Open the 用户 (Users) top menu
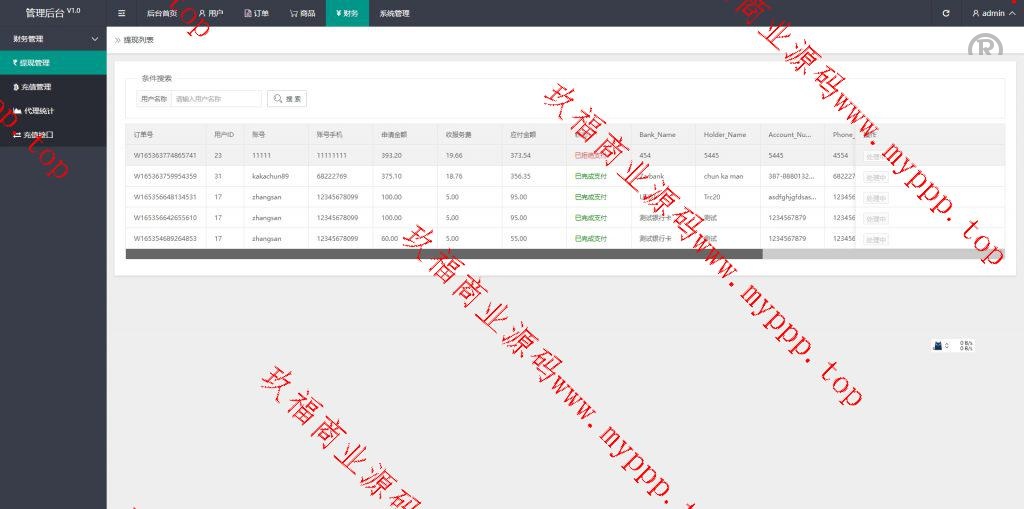The width and height of the screenshot is (1024, 509). (211, 13)
